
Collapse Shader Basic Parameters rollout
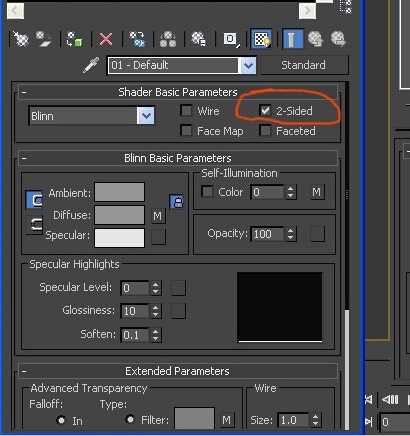[24, 92]
